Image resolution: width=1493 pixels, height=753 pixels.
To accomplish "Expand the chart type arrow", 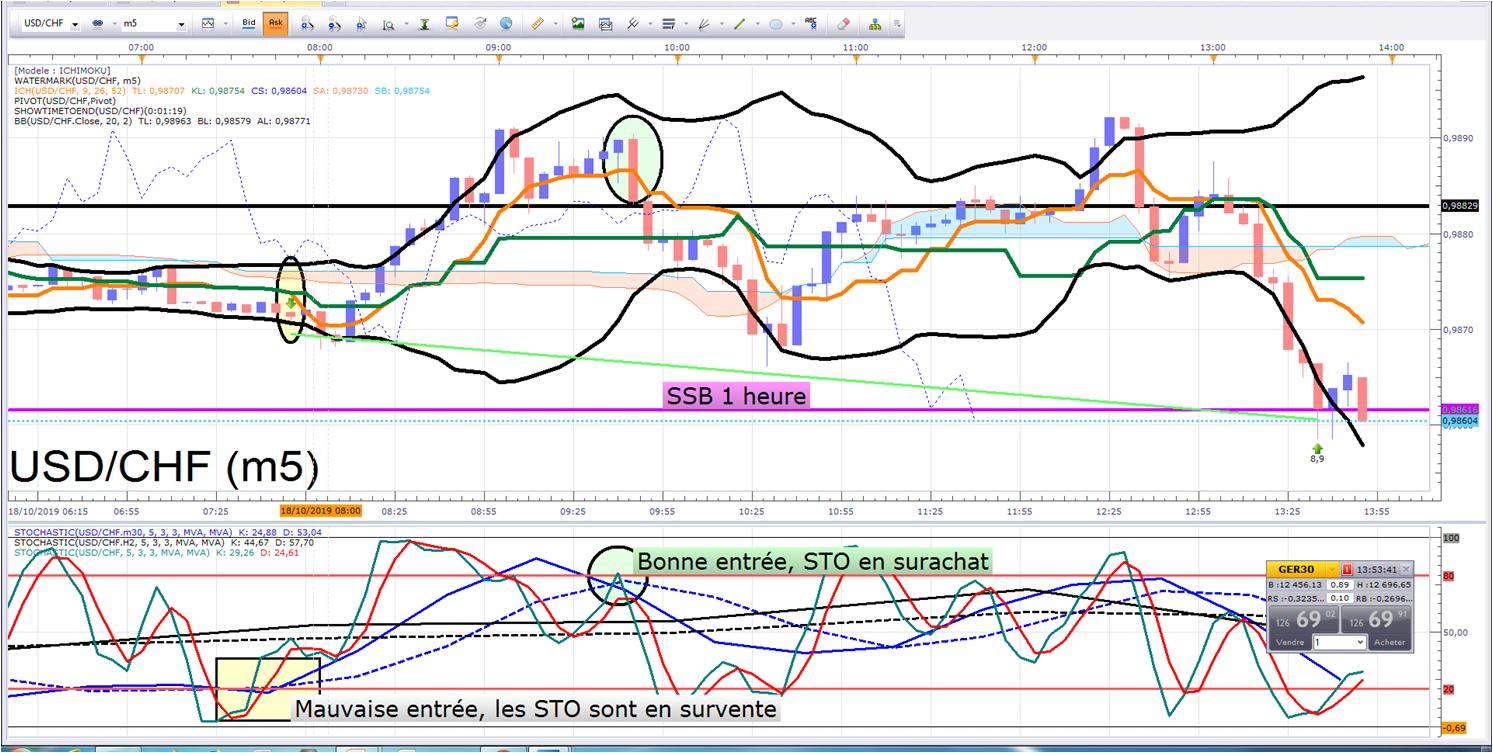I will tap(226, 23).
